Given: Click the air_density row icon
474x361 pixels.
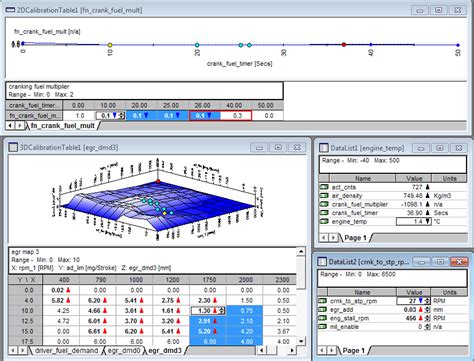Looking at the screenshot, I should [x=324, y=196].
